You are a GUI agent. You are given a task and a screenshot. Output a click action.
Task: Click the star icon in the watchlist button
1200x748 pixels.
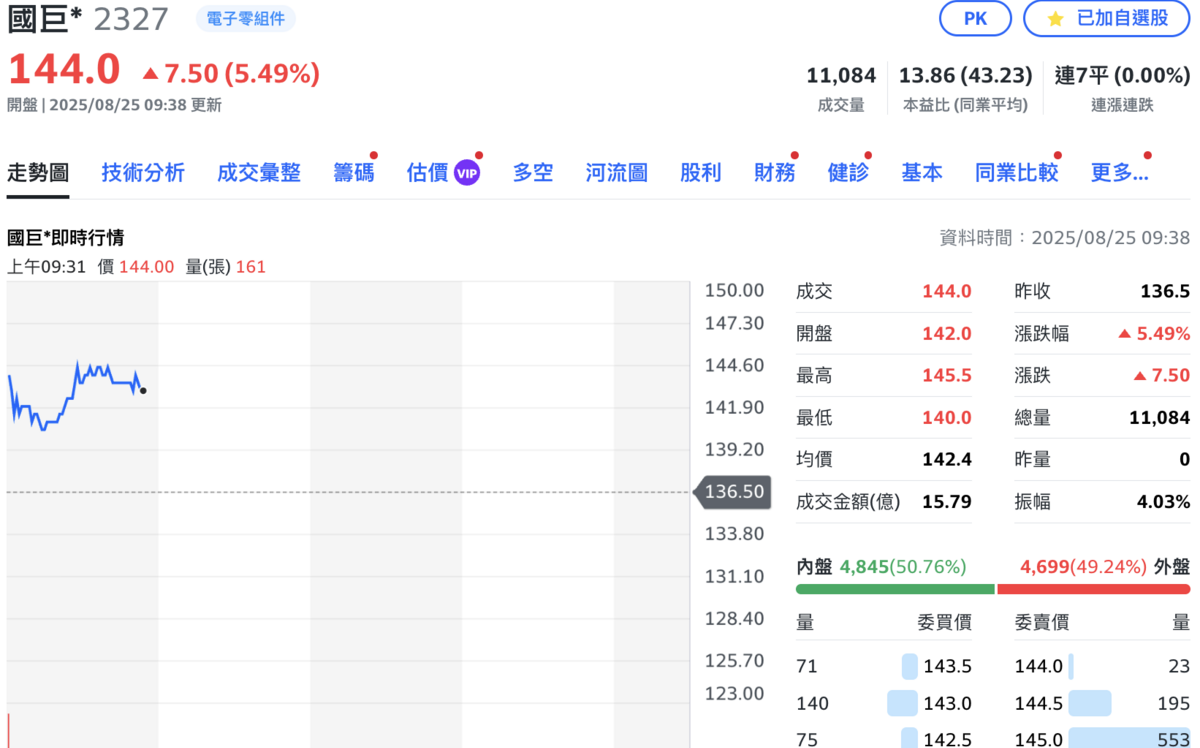pyautogui.click(x=1056, y=18)
